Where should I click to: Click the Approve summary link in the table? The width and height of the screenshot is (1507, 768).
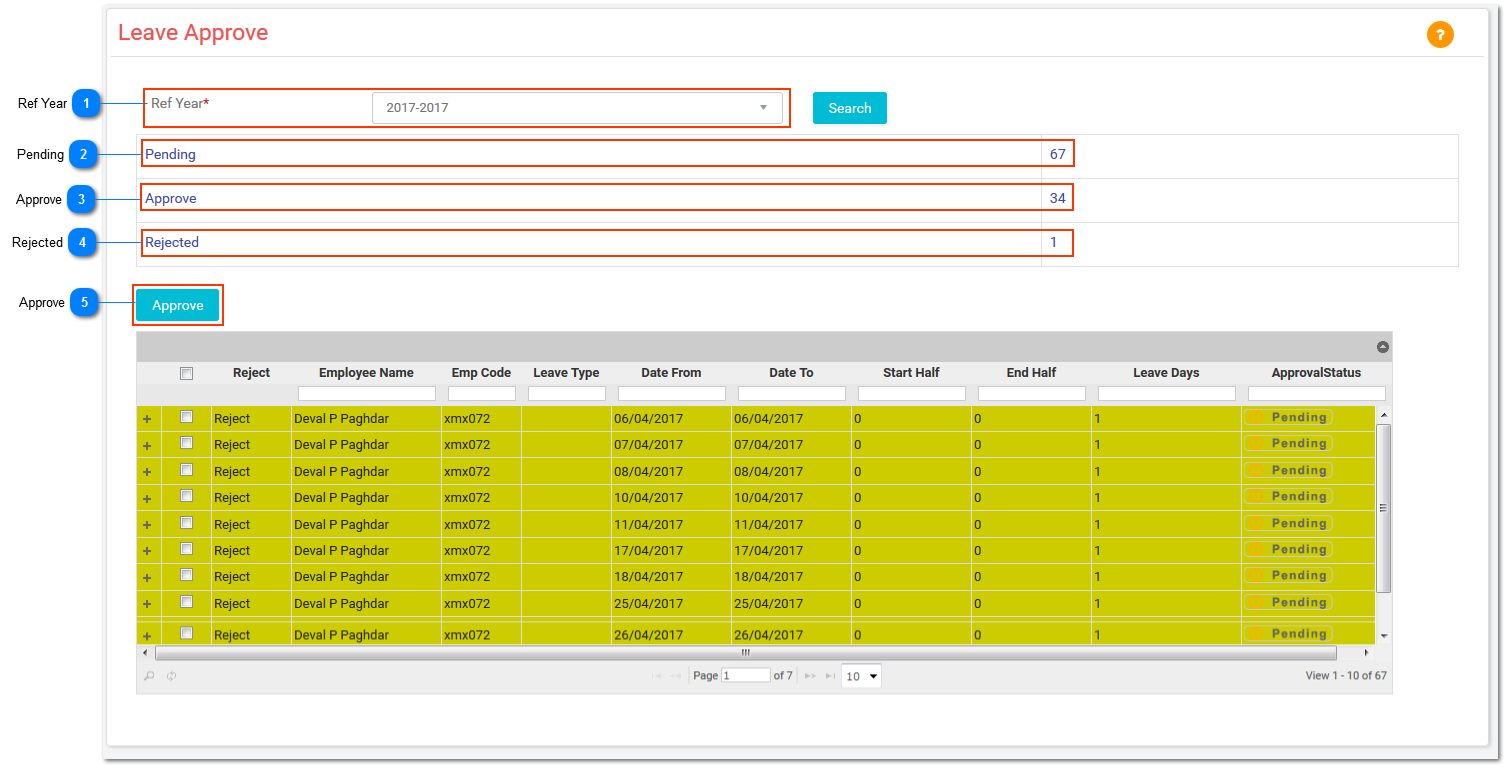[x=171, y=198]
